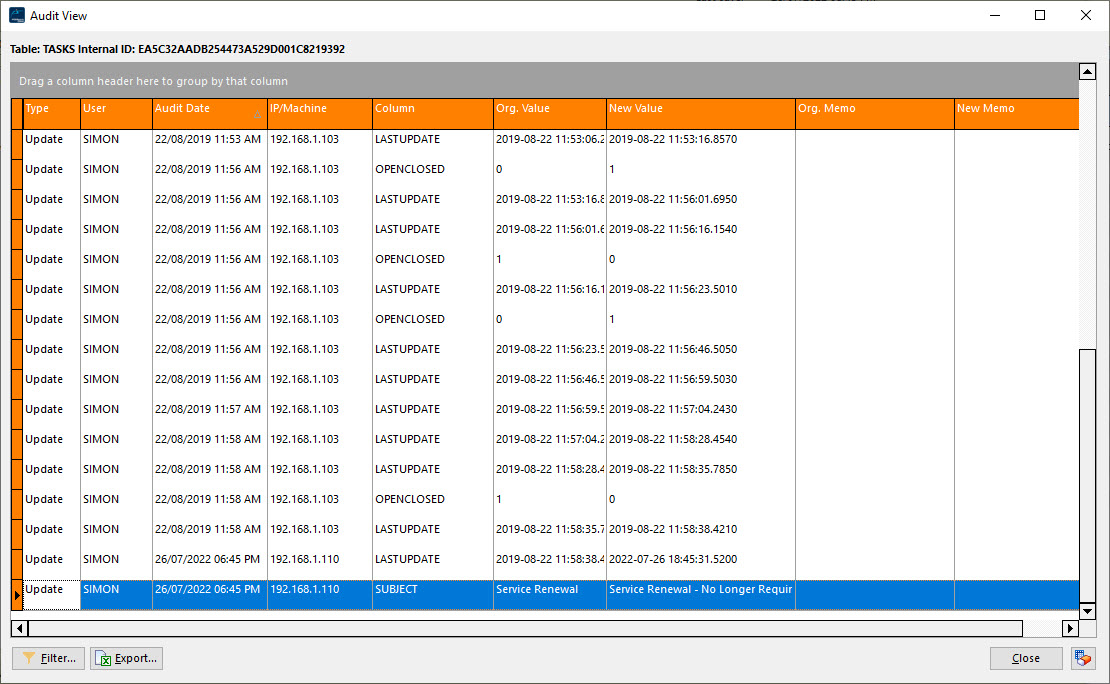Click the Filter funnel button

coord(48,658)
